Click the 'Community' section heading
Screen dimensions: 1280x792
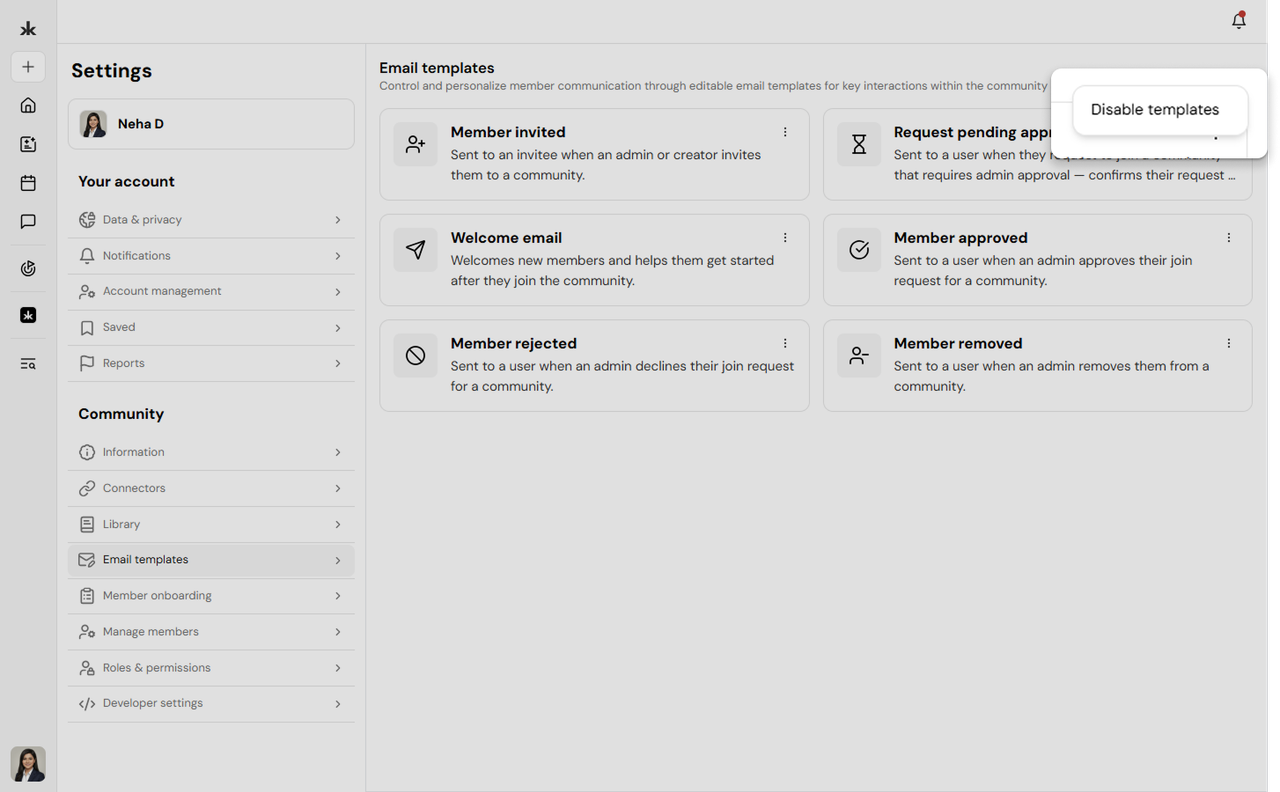click(121, 414)
